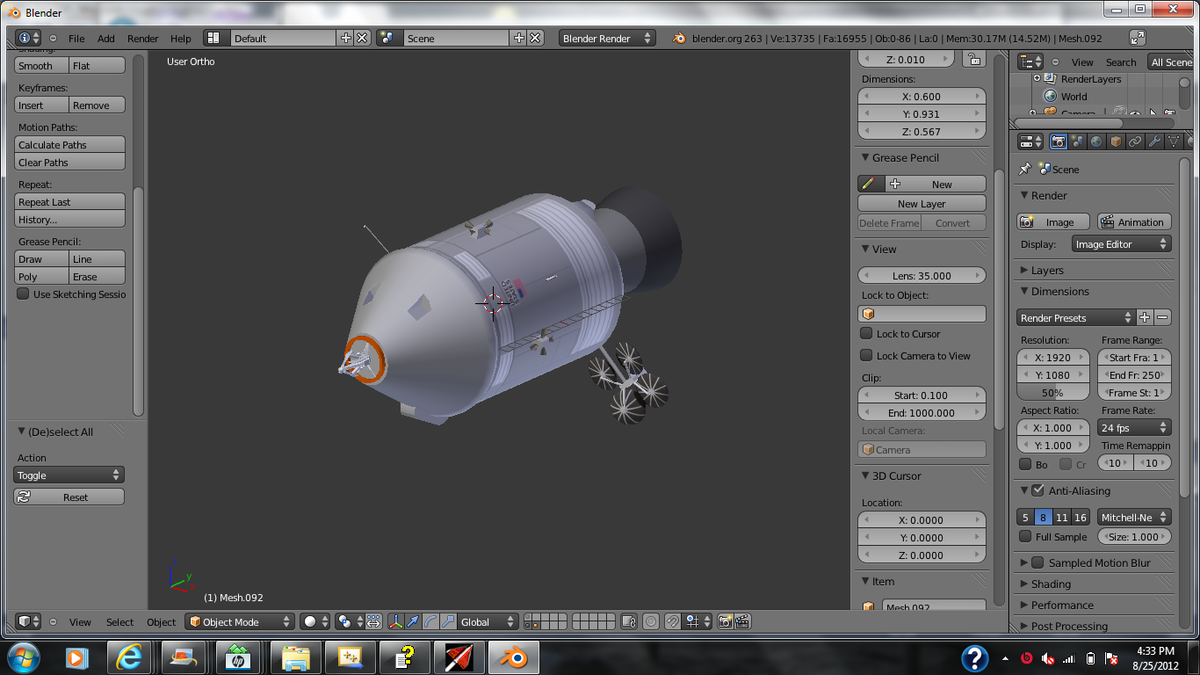Click the OpenGL render image camera icon
This screenshot has height=675, width=1200.
coord(725,621)
